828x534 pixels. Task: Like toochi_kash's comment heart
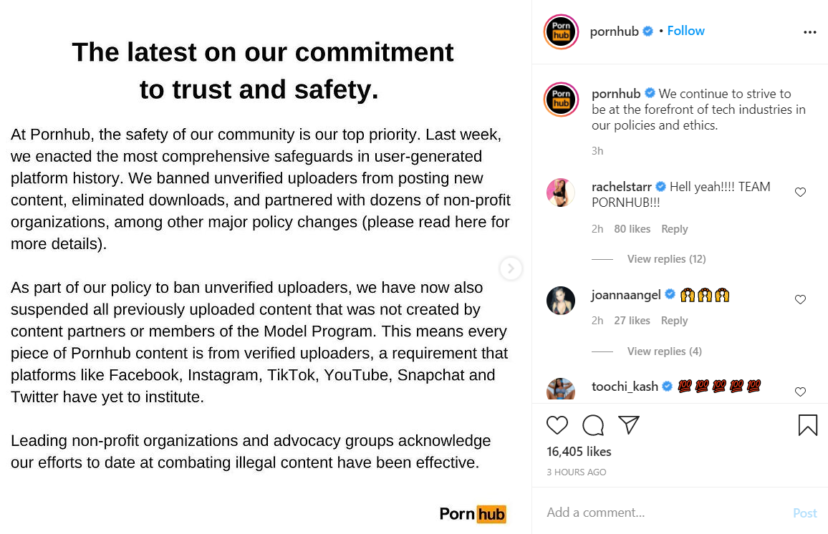800,391
